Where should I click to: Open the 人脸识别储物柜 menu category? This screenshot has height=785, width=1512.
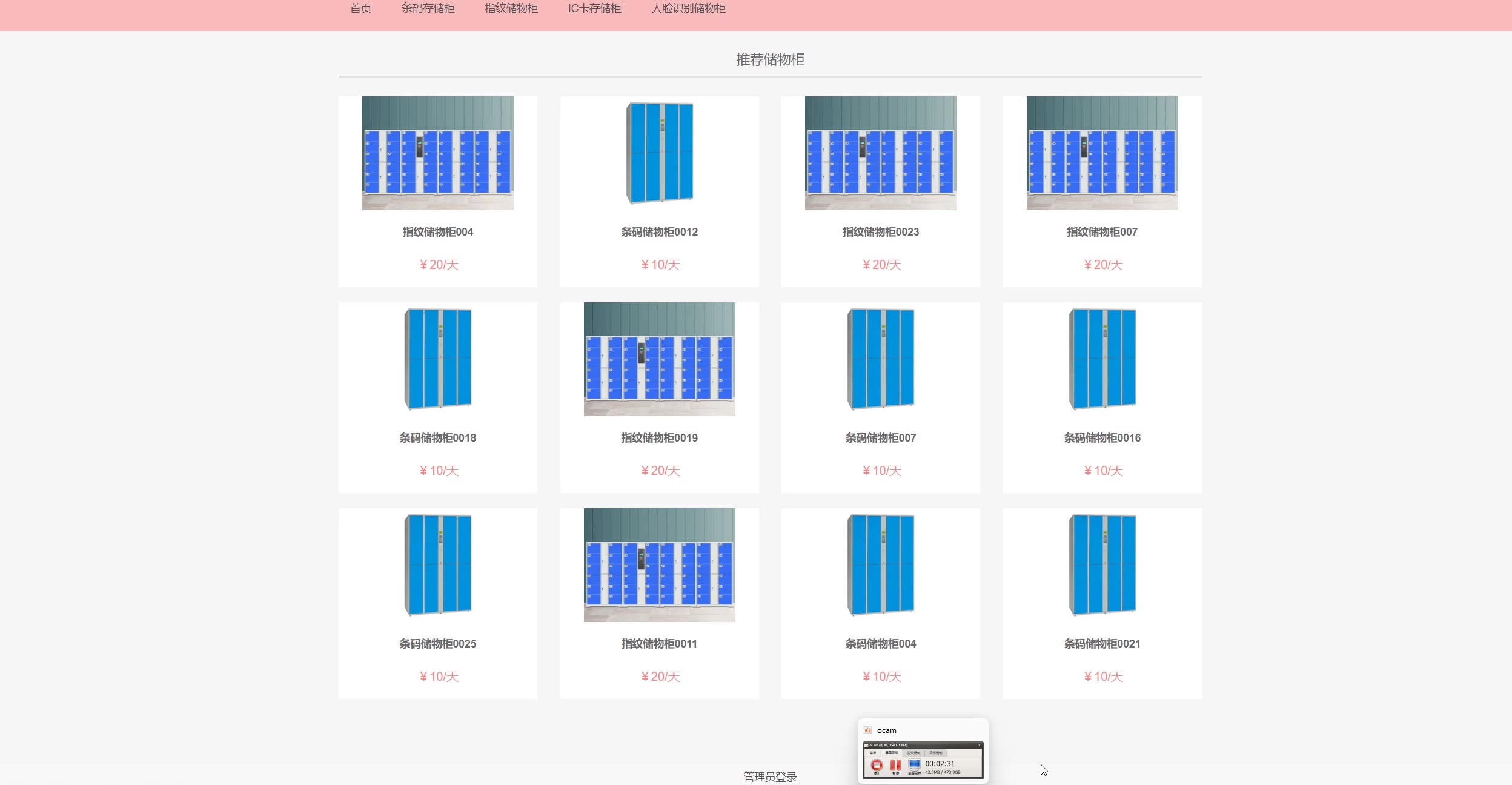pos(688,8)
